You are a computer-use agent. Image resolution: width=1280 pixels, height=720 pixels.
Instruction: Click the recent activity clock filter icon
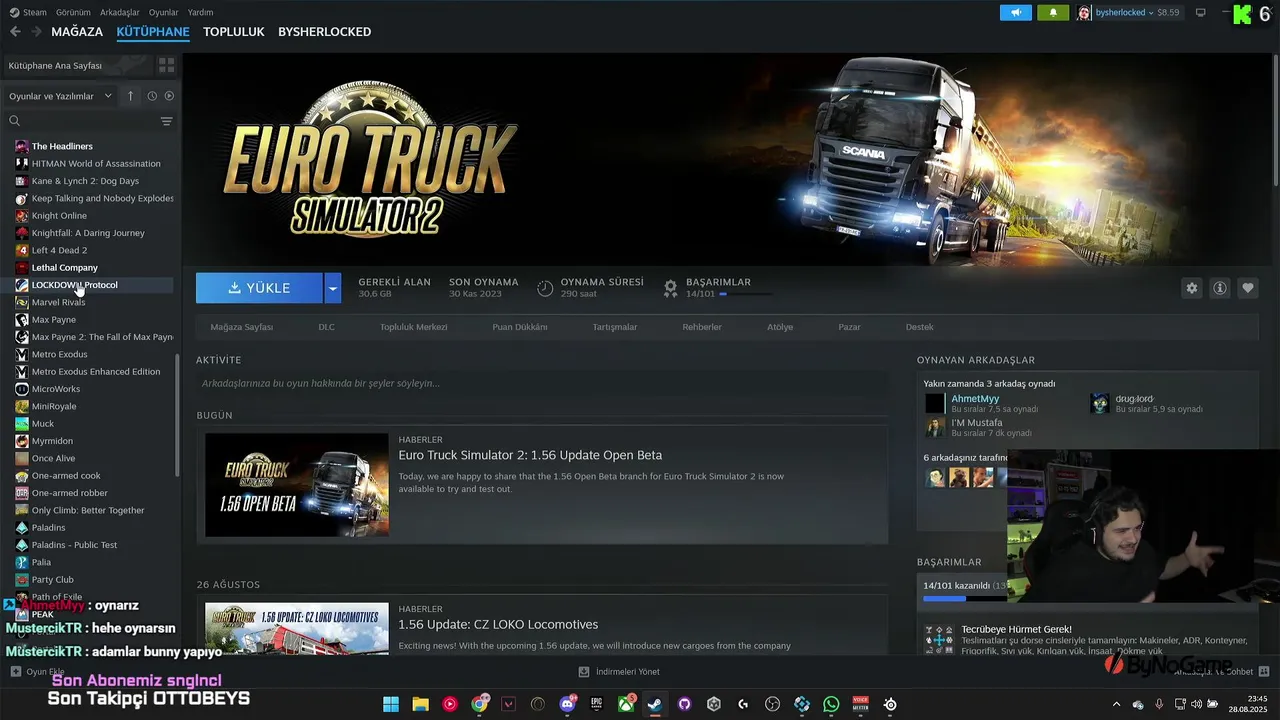[x=152, y=96]
